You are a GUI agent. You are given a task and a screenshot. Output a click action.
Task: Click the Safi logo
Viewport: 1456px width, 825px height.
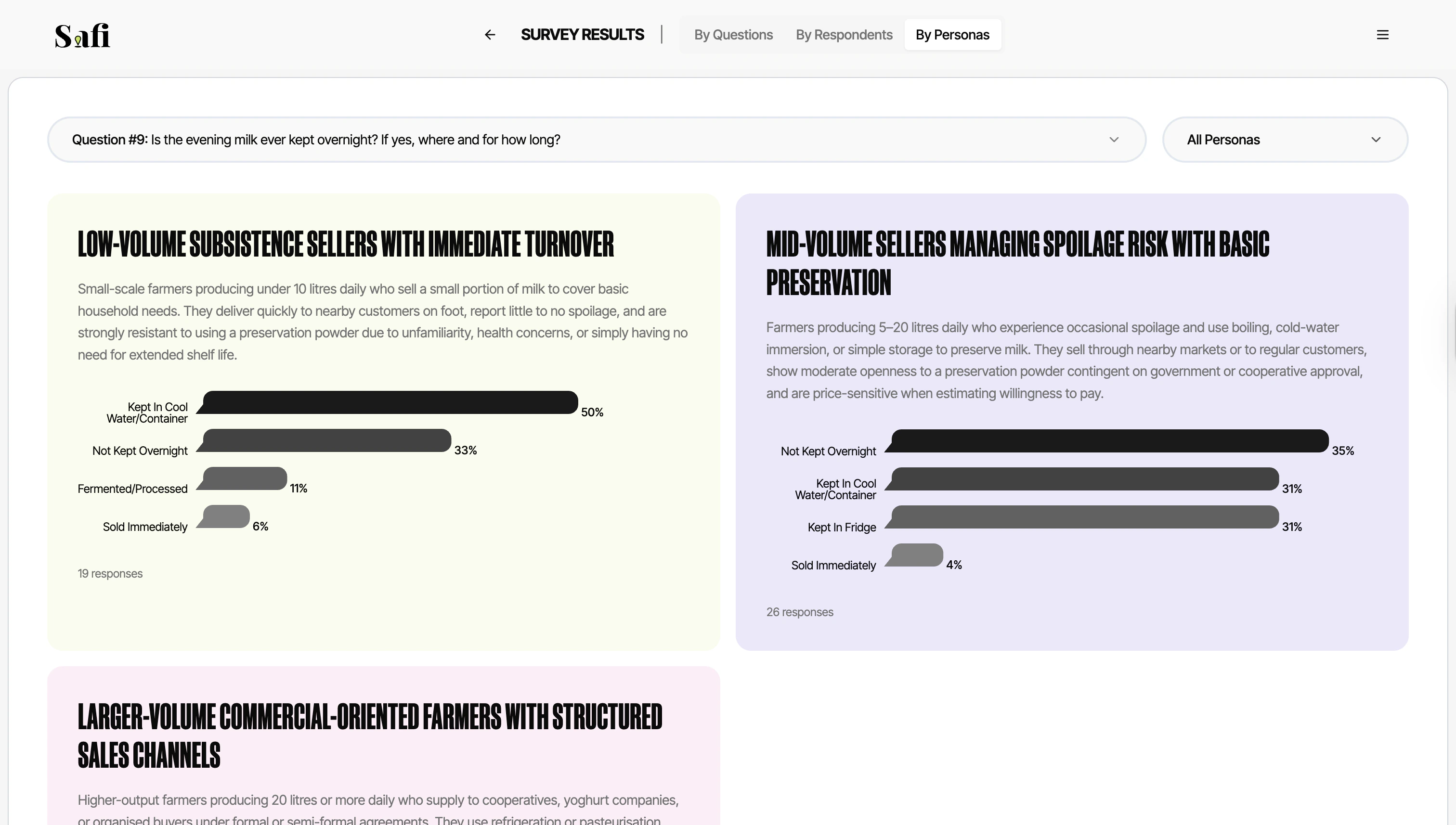click(x=83, y=36)
